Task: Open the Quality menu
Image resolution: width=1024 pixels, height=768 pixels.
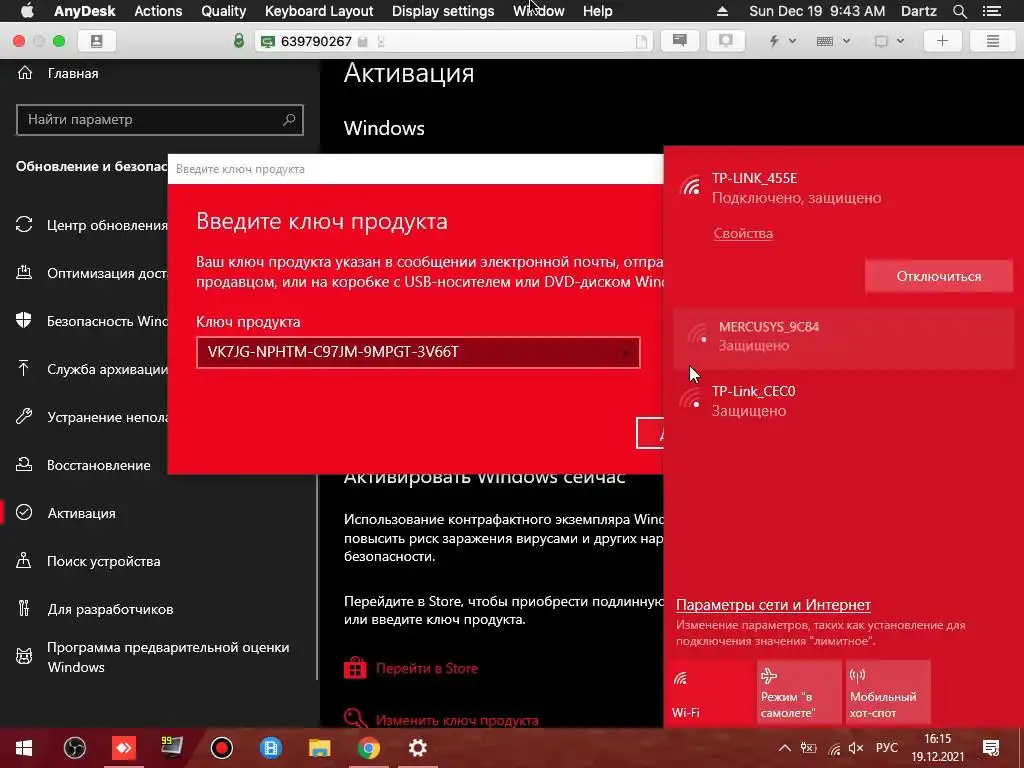Action: 223,11
